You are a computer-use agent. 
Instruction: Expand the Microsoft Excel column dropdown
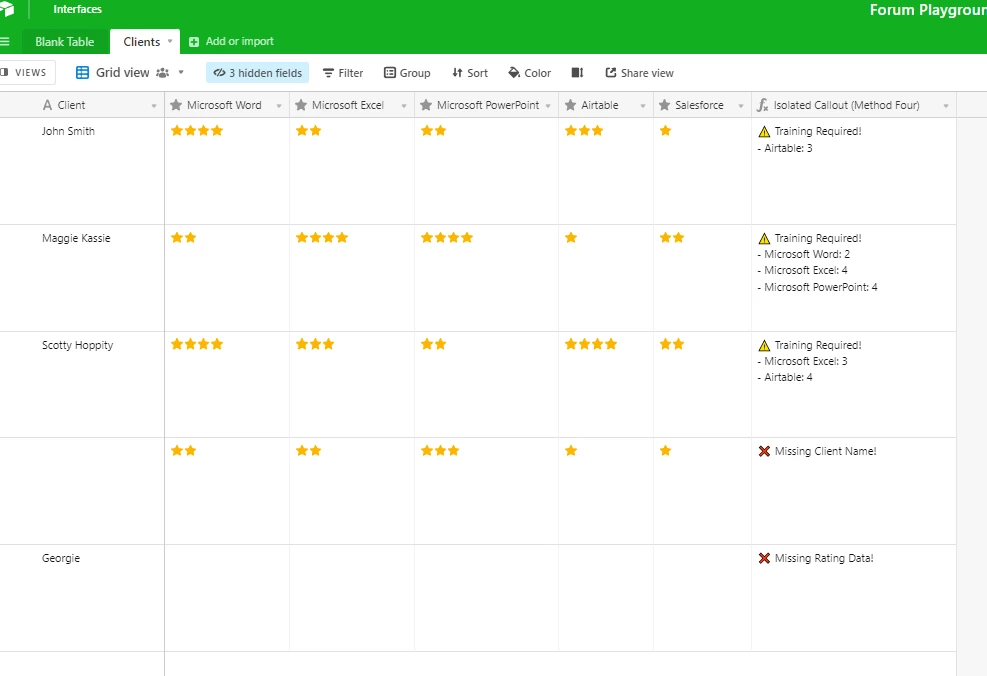point(404,106)
